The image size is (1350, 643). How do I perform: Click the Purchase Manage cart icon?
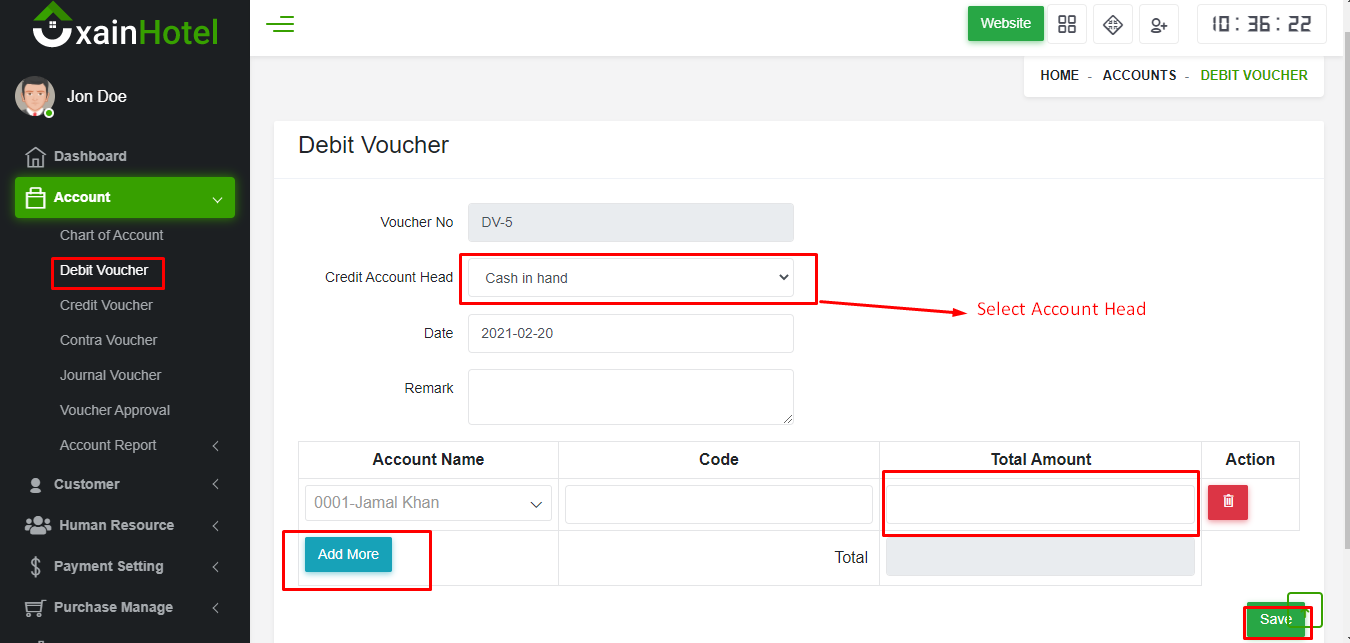coord(35,608)
